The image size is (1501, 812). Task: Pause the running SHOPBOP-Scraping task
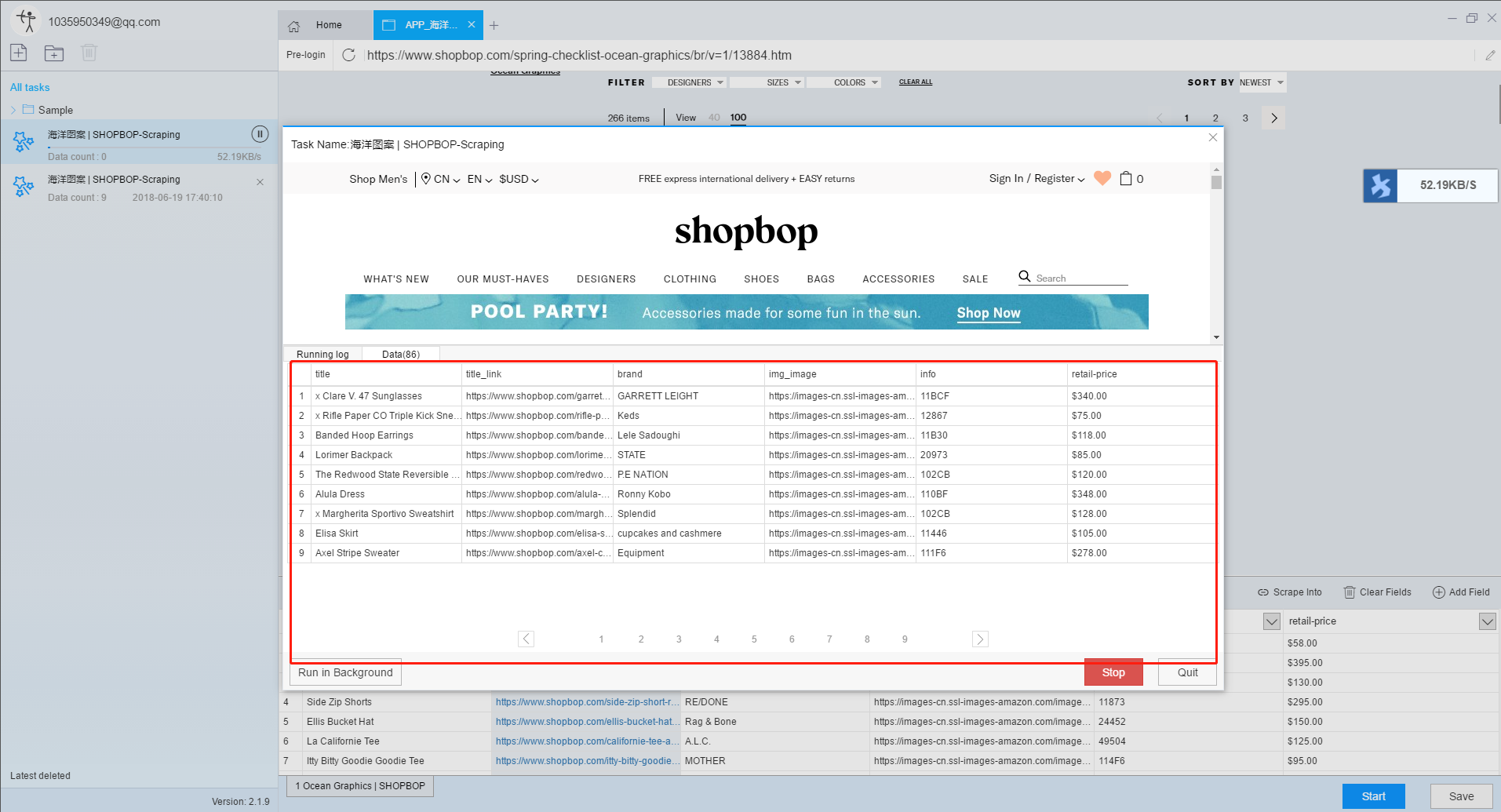click(x=260, y=134)
